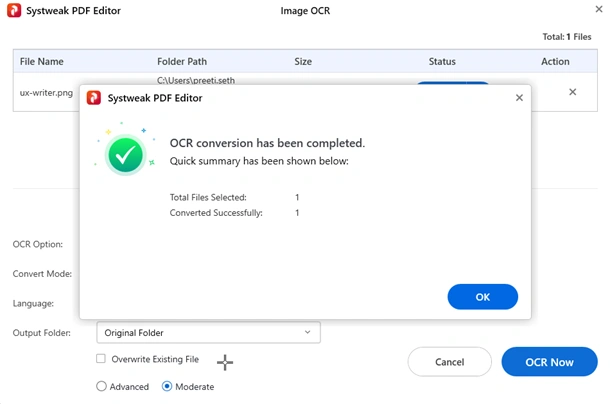Click the Size column header
The width and height of the screenshot is (610, 404).
[303, 61]
